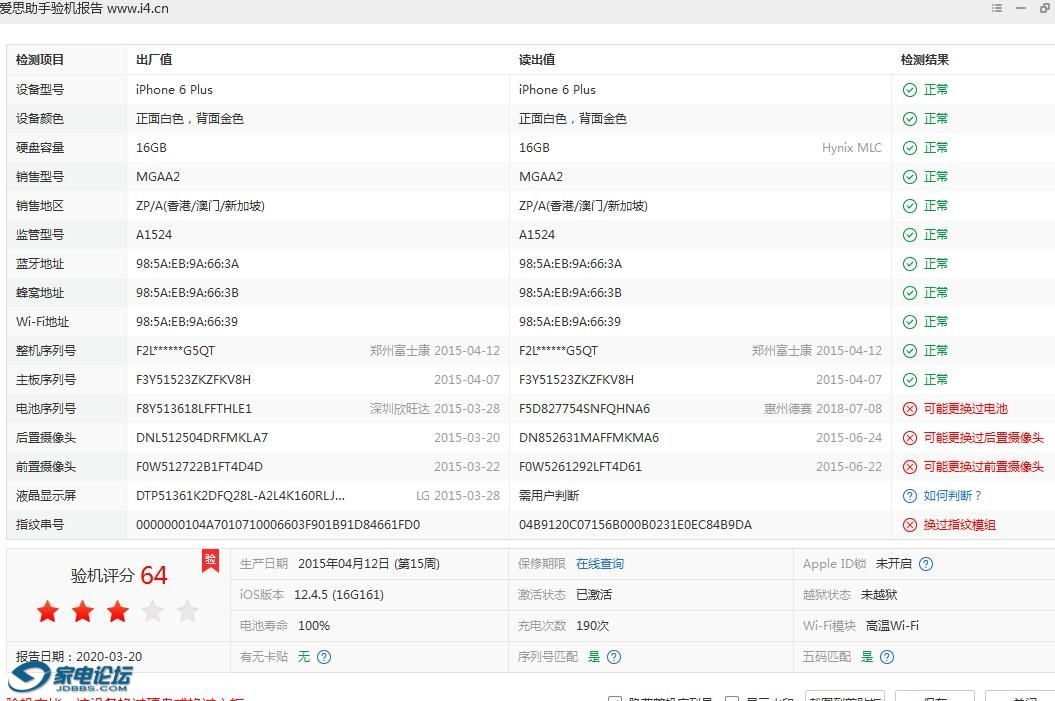
Task: Select the factory value DNL512504DRFMKLA7
Action: coord(202,438)
